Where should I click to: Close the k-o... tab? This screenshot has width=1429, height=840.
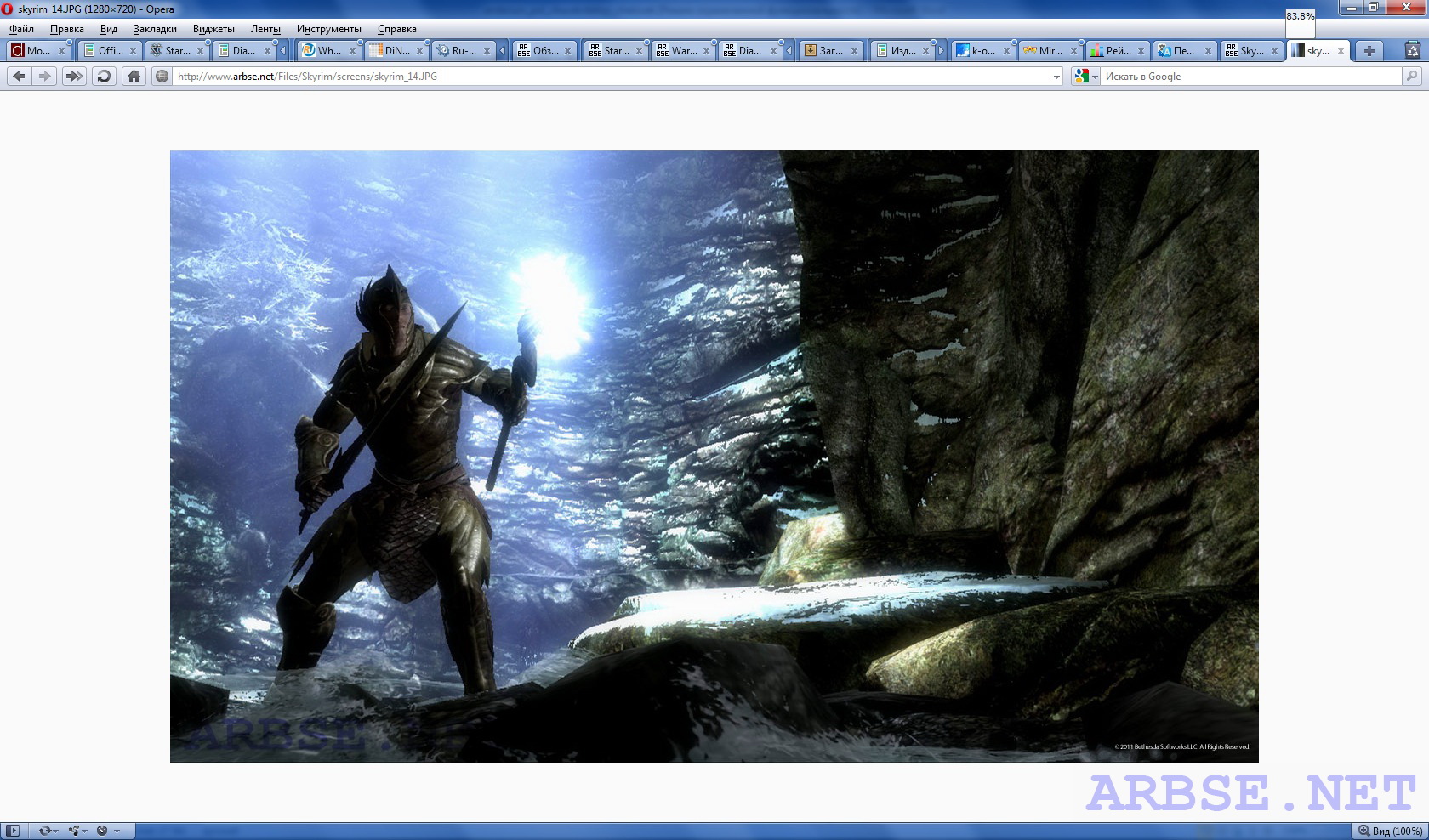pos(1006,51)
